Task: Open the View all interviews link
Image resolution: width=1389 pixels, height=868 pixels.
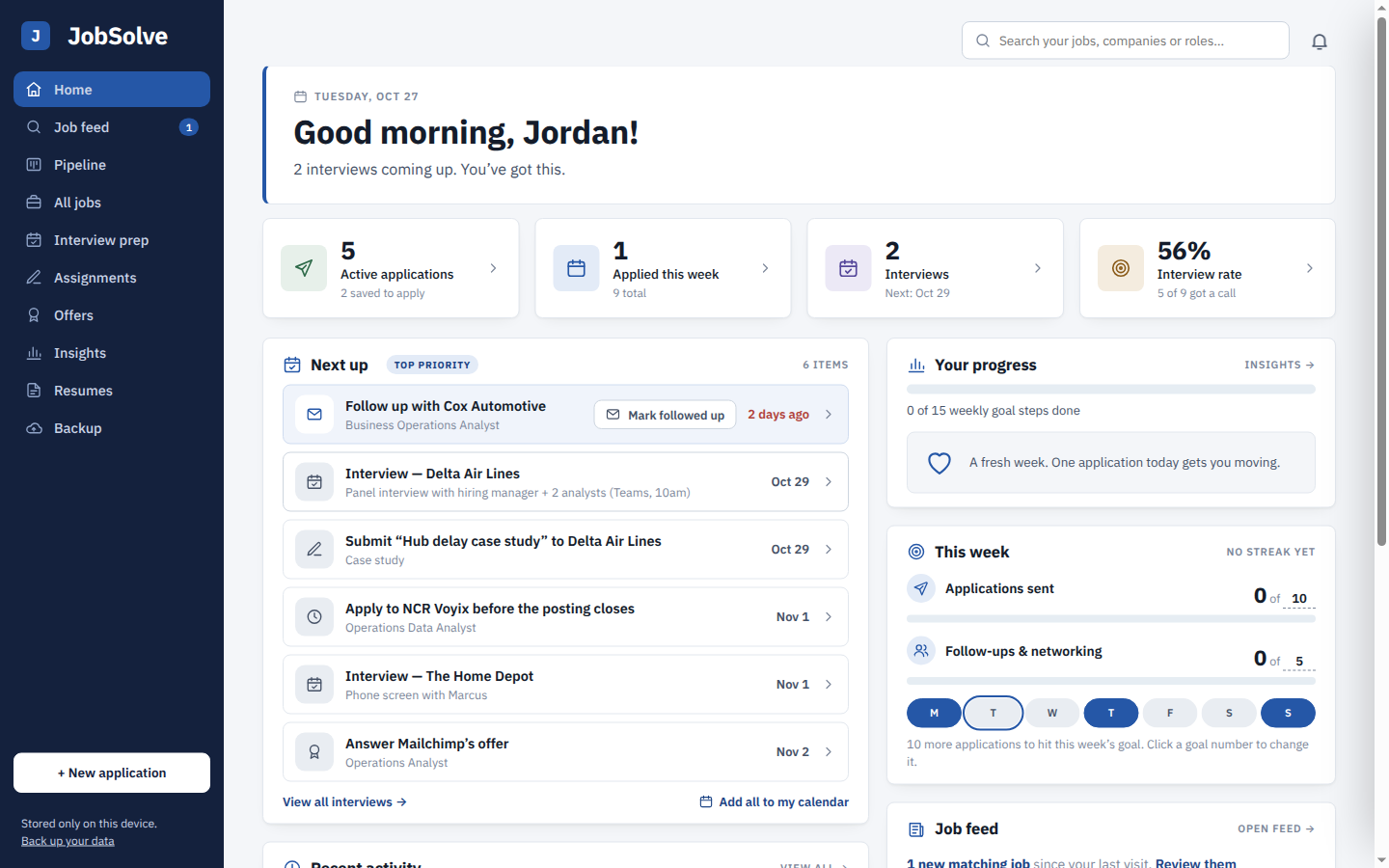Action: [x=344, y=801]
